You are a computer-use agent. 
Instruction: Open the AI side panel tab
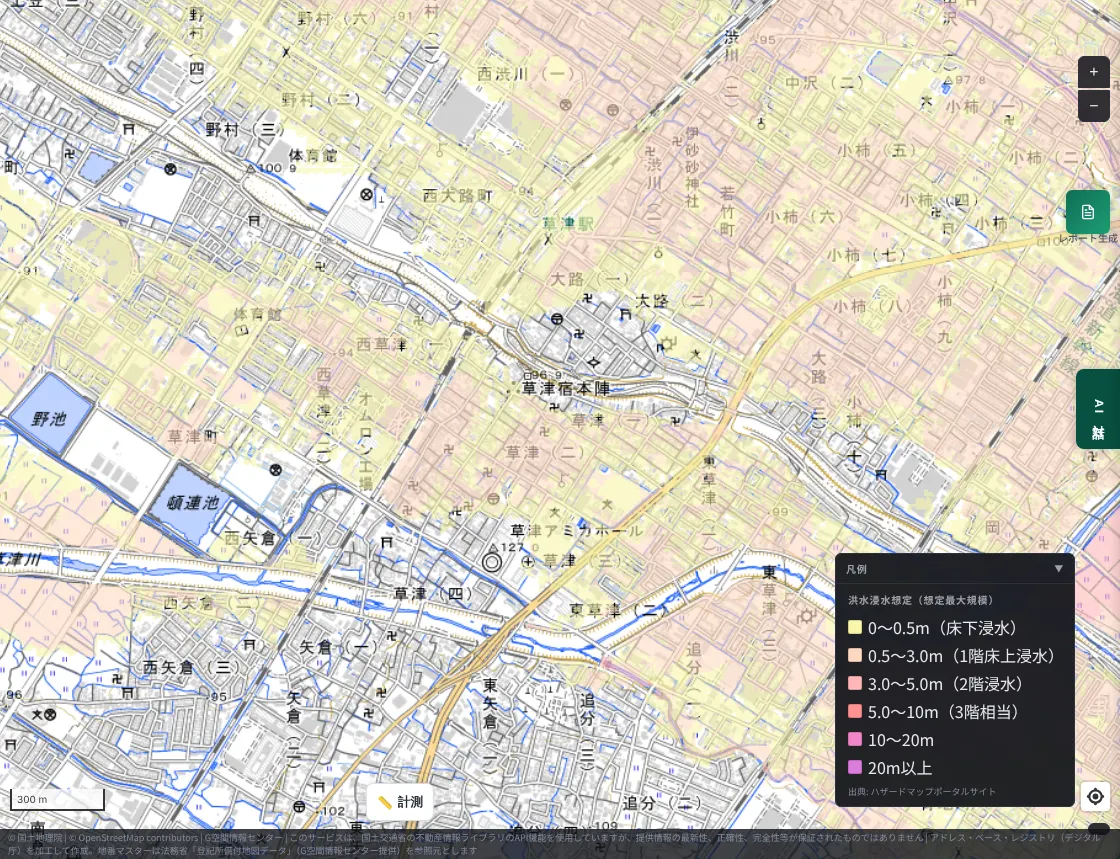click(1098, 409)
